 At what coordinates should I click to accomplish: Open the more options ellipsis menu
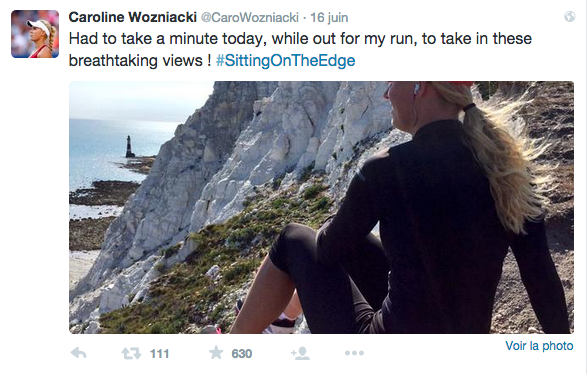pyautogui.click(x=354, y=353)
